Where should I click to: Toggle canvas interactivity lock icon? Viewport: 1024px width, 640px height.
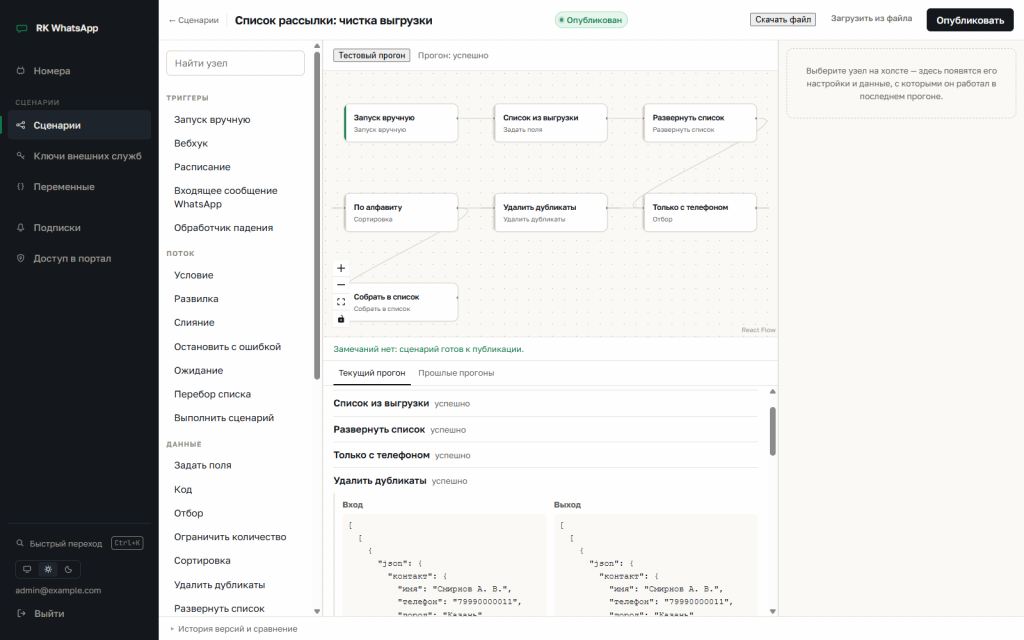coord(341,319)
